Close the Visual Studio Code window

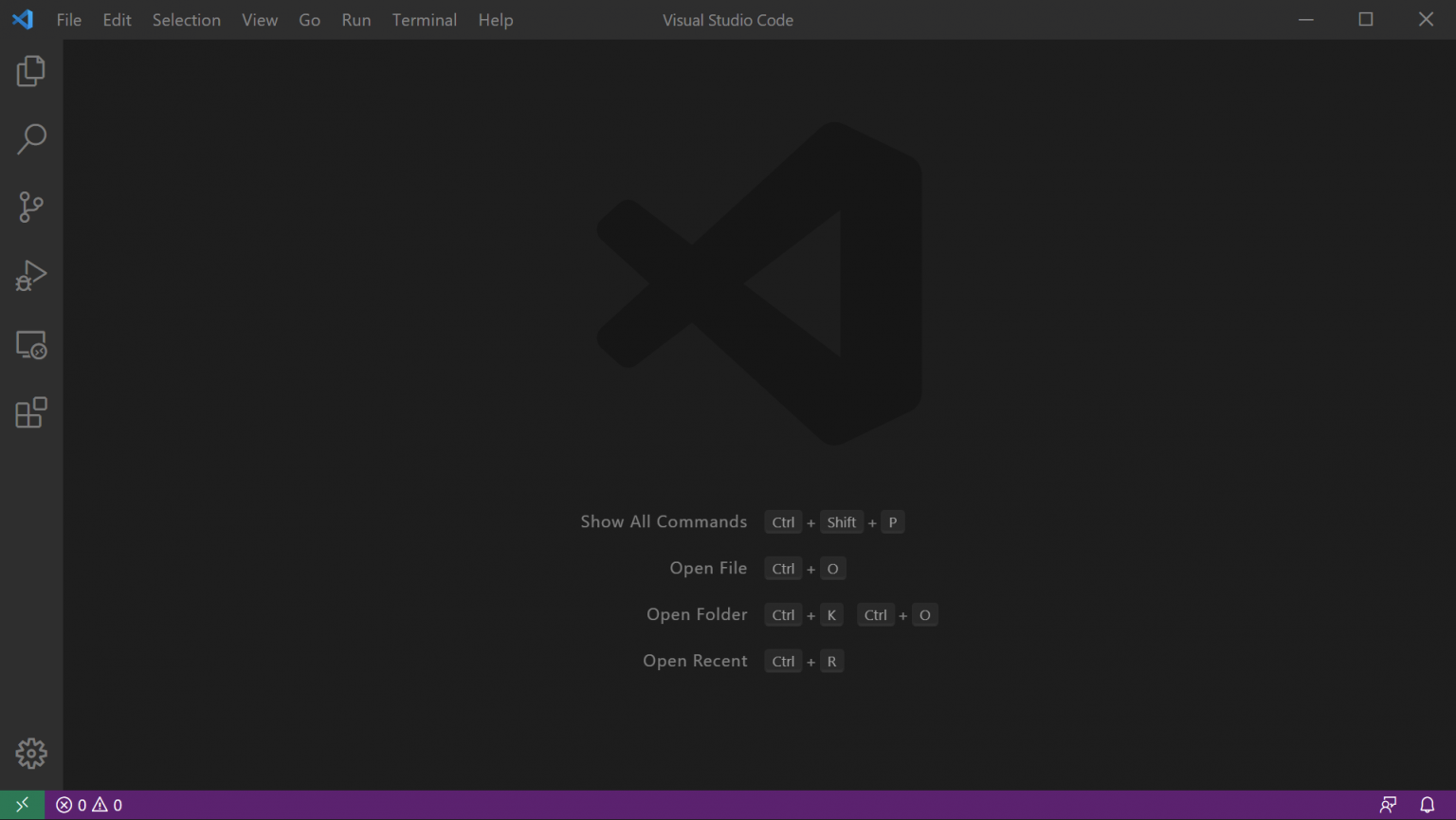1426,19
